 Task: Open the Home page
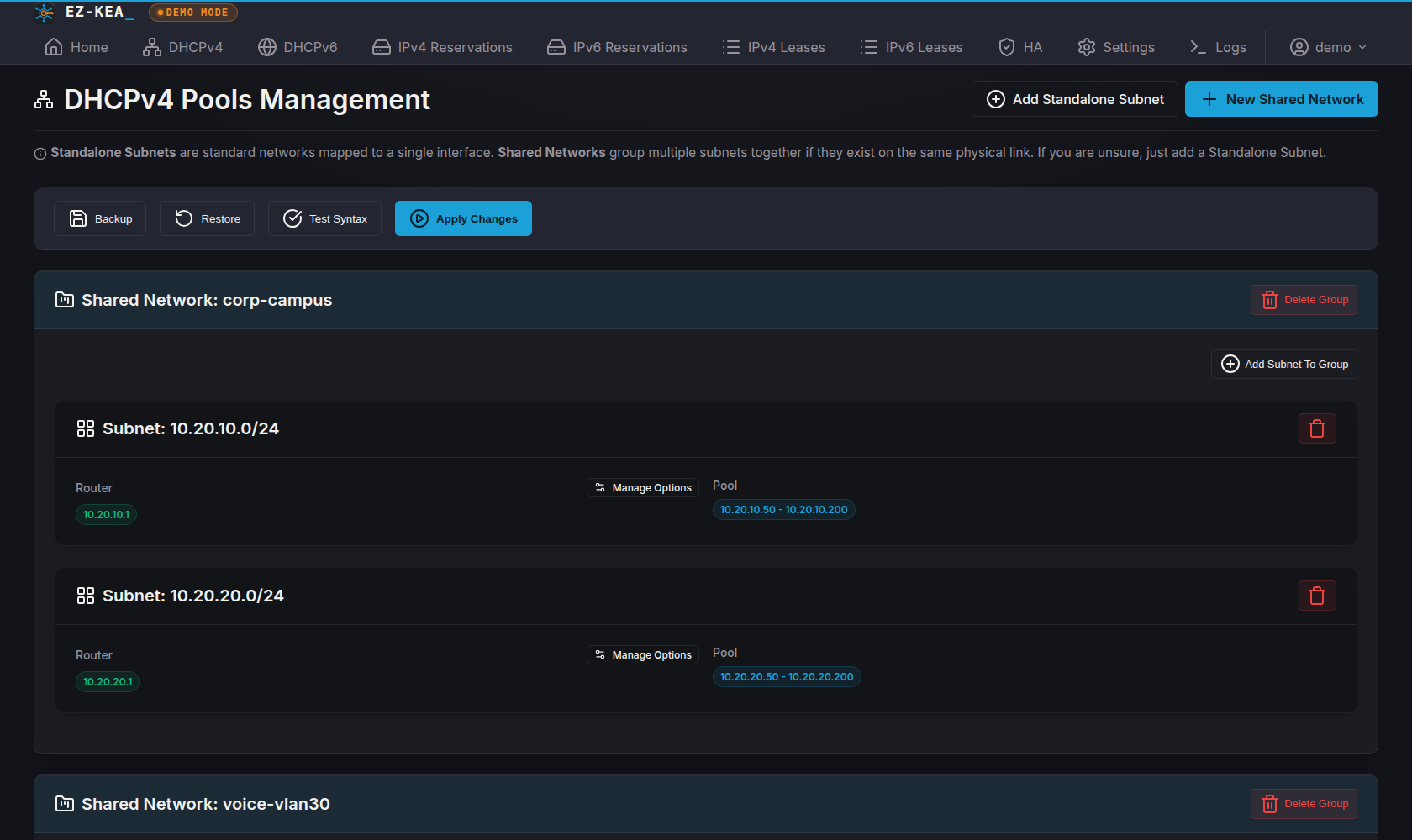click(x=76, y=47)
